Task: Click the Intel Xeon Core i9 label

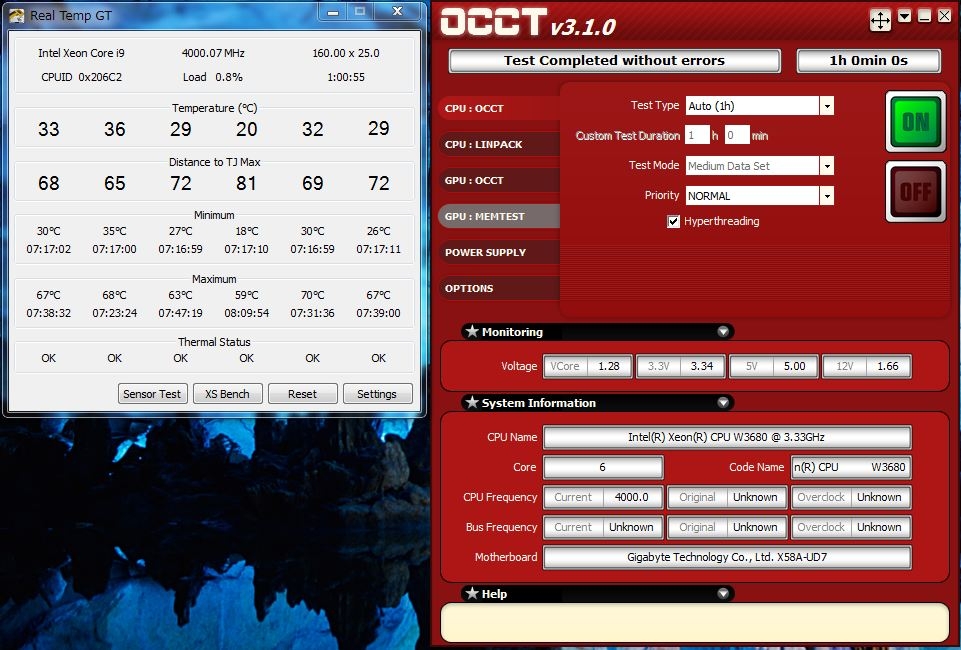Action: click(81, 53)
